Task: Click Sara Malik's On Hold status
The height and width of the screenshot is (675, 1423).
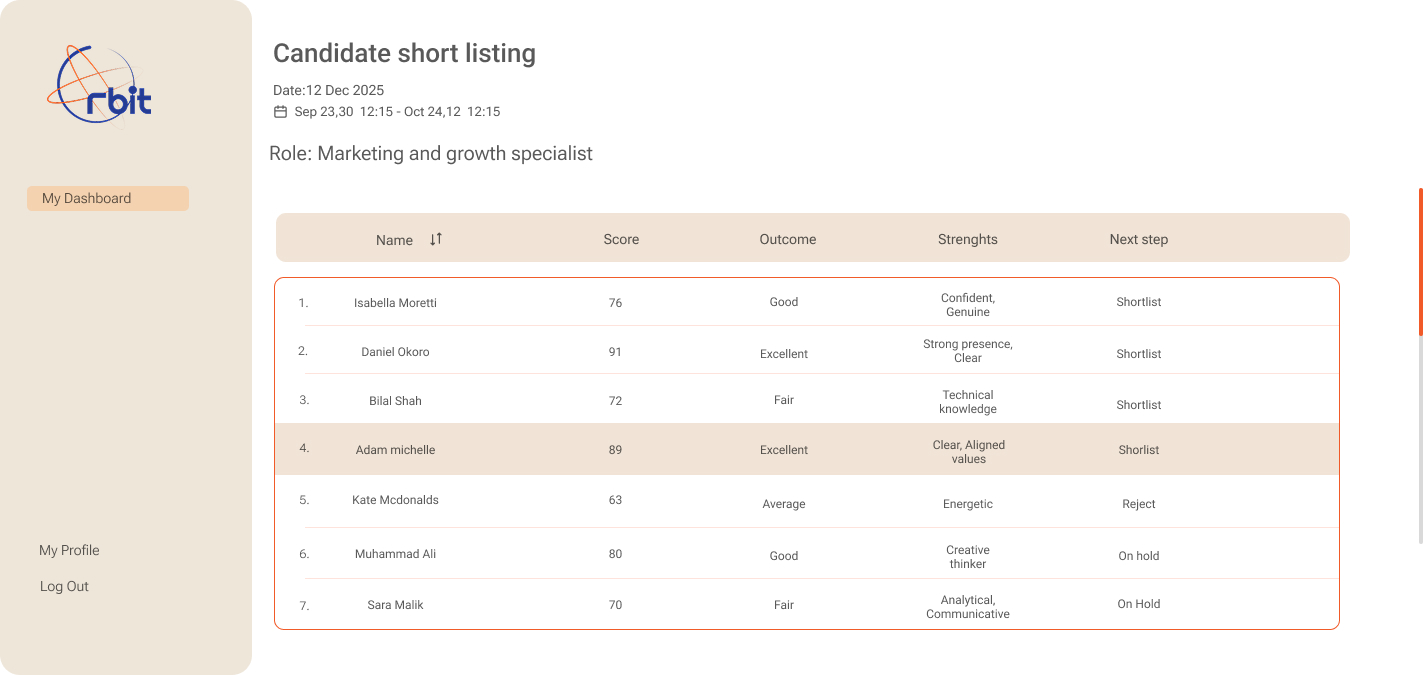Action: tap(1138, 604)
